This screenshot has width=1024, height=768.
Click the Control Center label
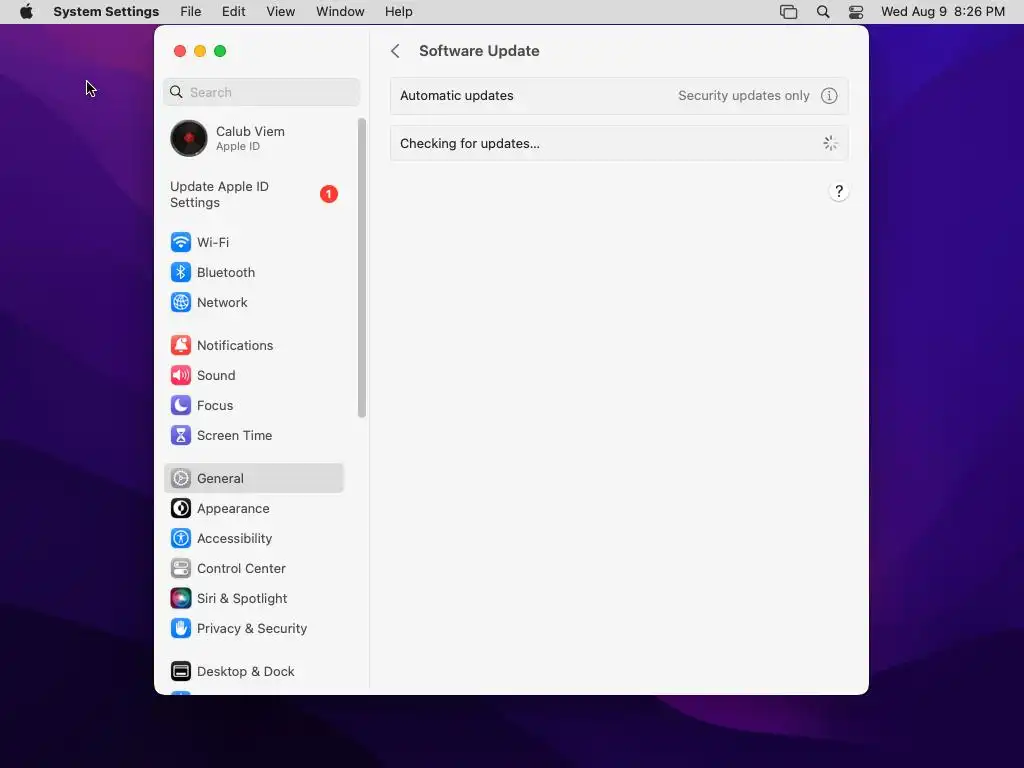coord(242,569)
